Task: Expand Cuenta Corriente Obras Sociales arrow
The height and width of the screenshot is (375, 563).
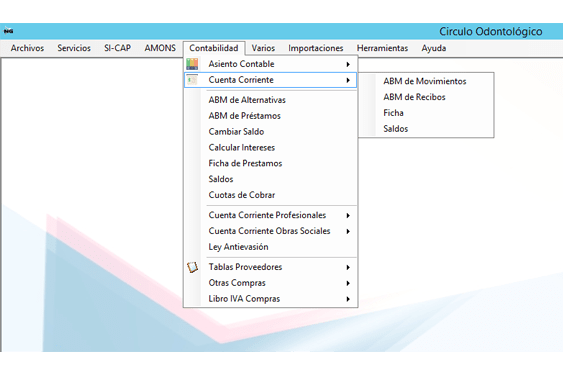Action: pos(348,231)
